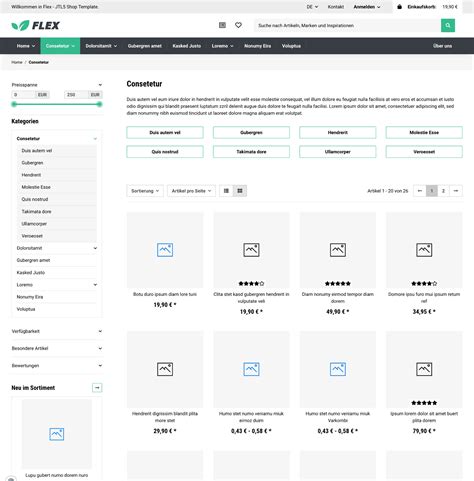Viewport: 474px width, 481px height.
Task: Open Dolorsitamit nav menu
Action: tap(101, 46)
